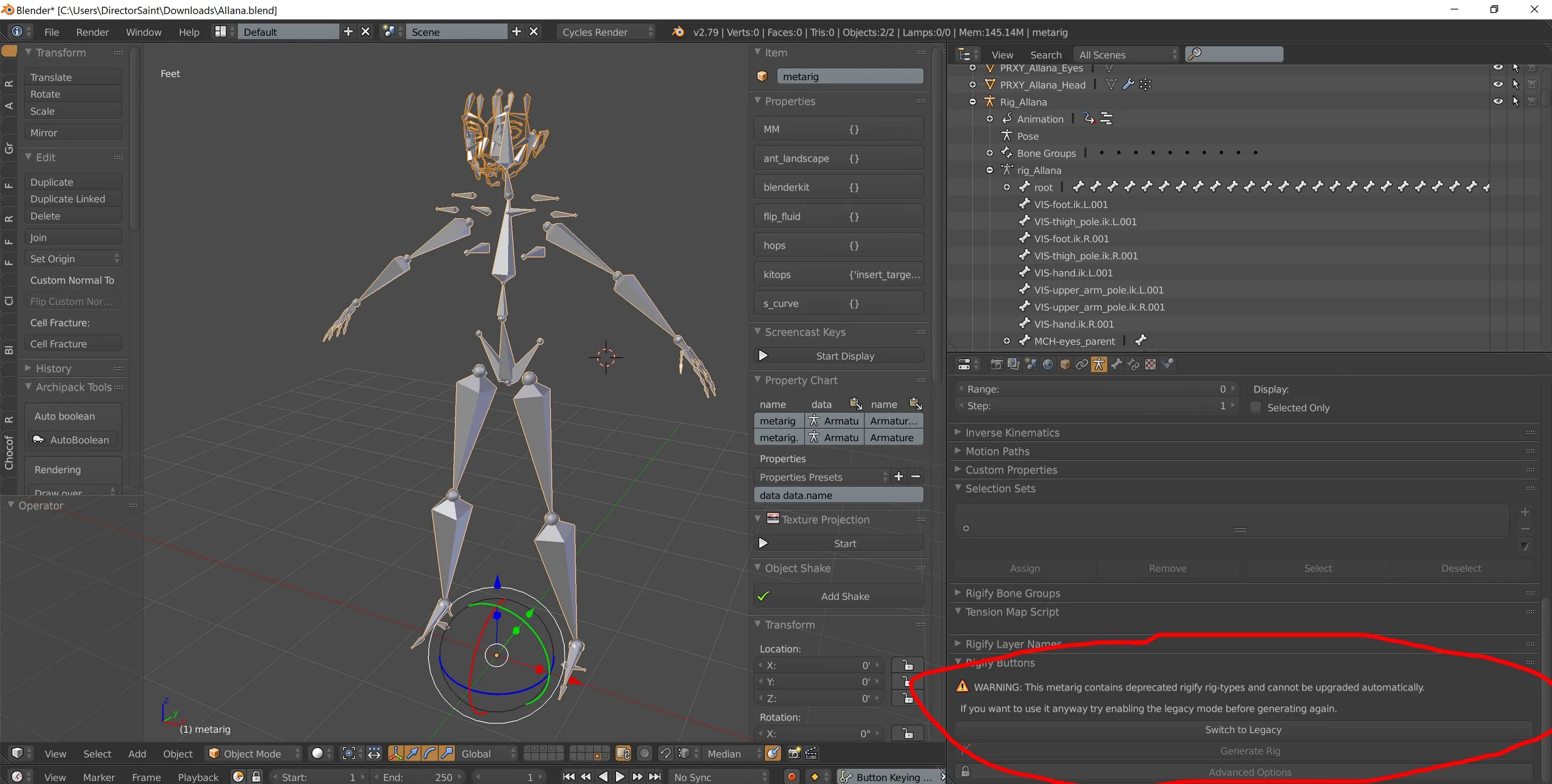Click the OpenGL render animation clapper icon

[x=812, y=753]
